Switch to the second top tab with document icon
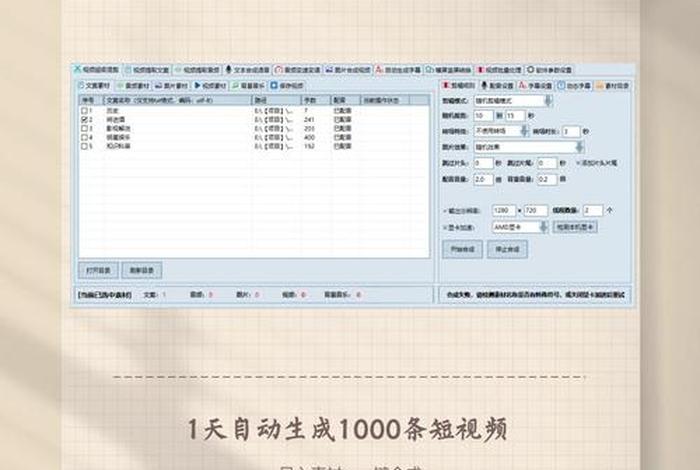 (147, 70)
